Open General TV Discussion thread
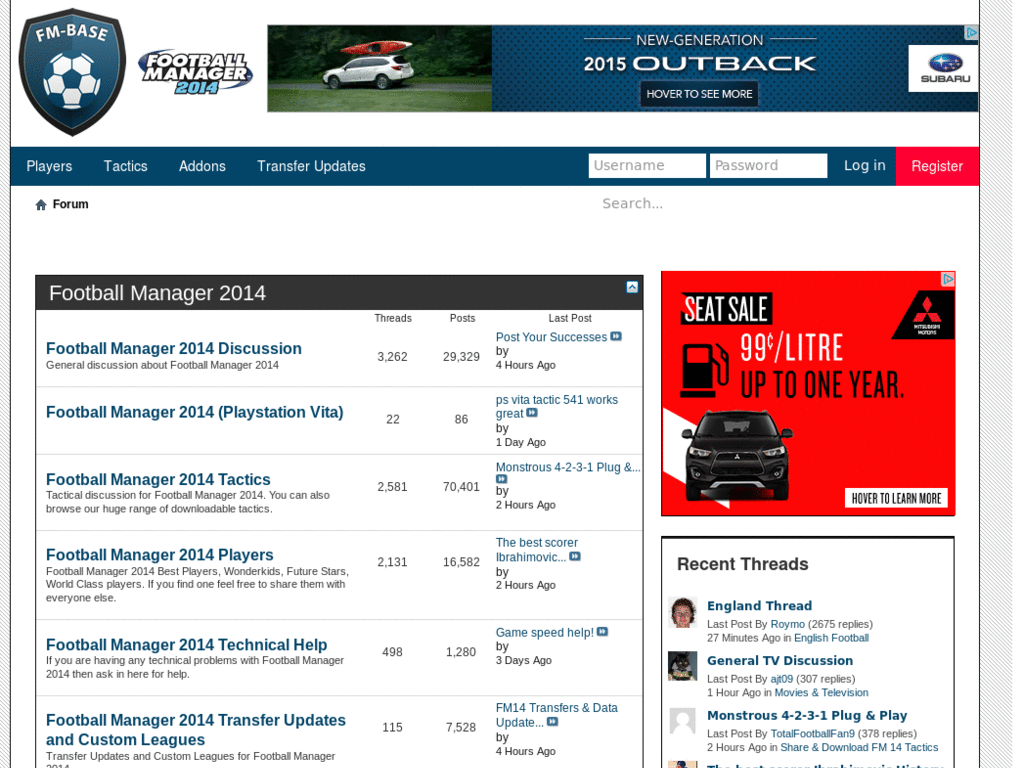 tap(780, 661)
